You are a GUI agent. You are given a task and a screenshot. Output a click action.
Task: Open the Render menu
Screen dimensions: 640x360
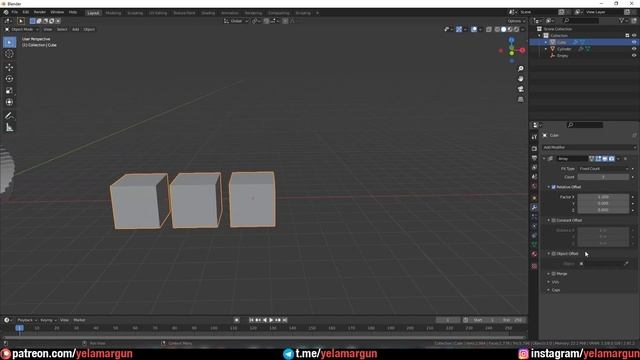pos(40,13)
